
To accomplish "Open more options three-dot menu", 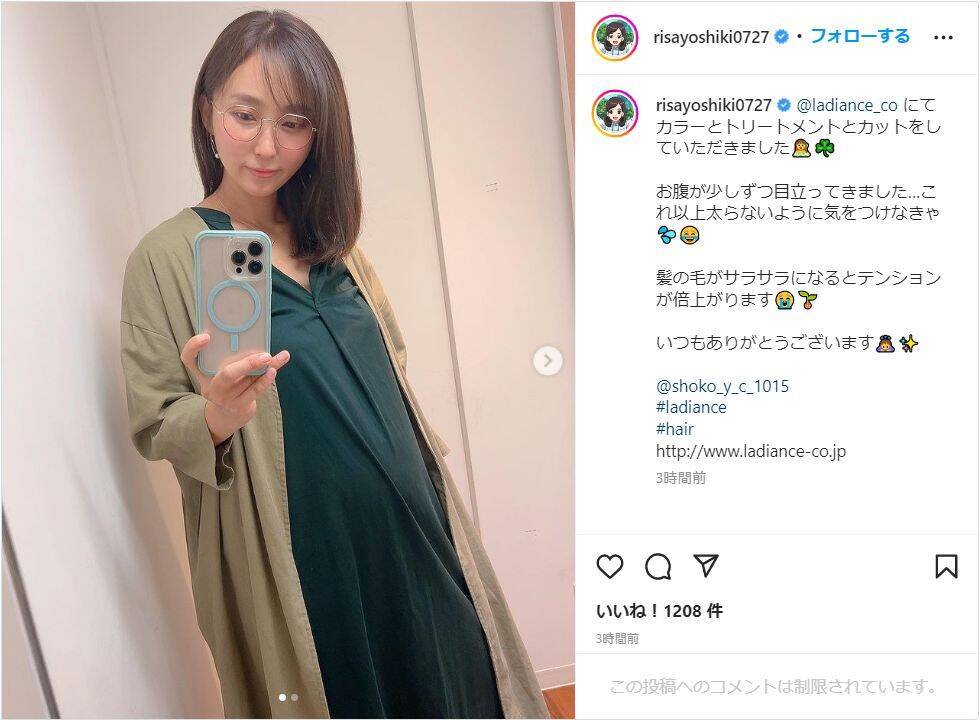I will pyautogui.click(x=943, y=38).
